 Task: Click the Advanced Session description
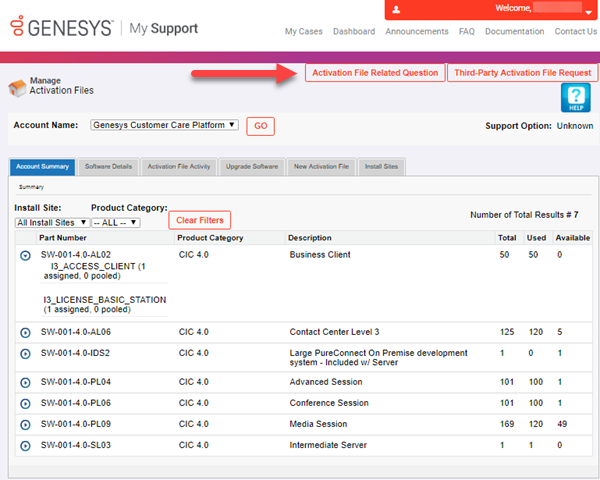[x=326, y=382]
